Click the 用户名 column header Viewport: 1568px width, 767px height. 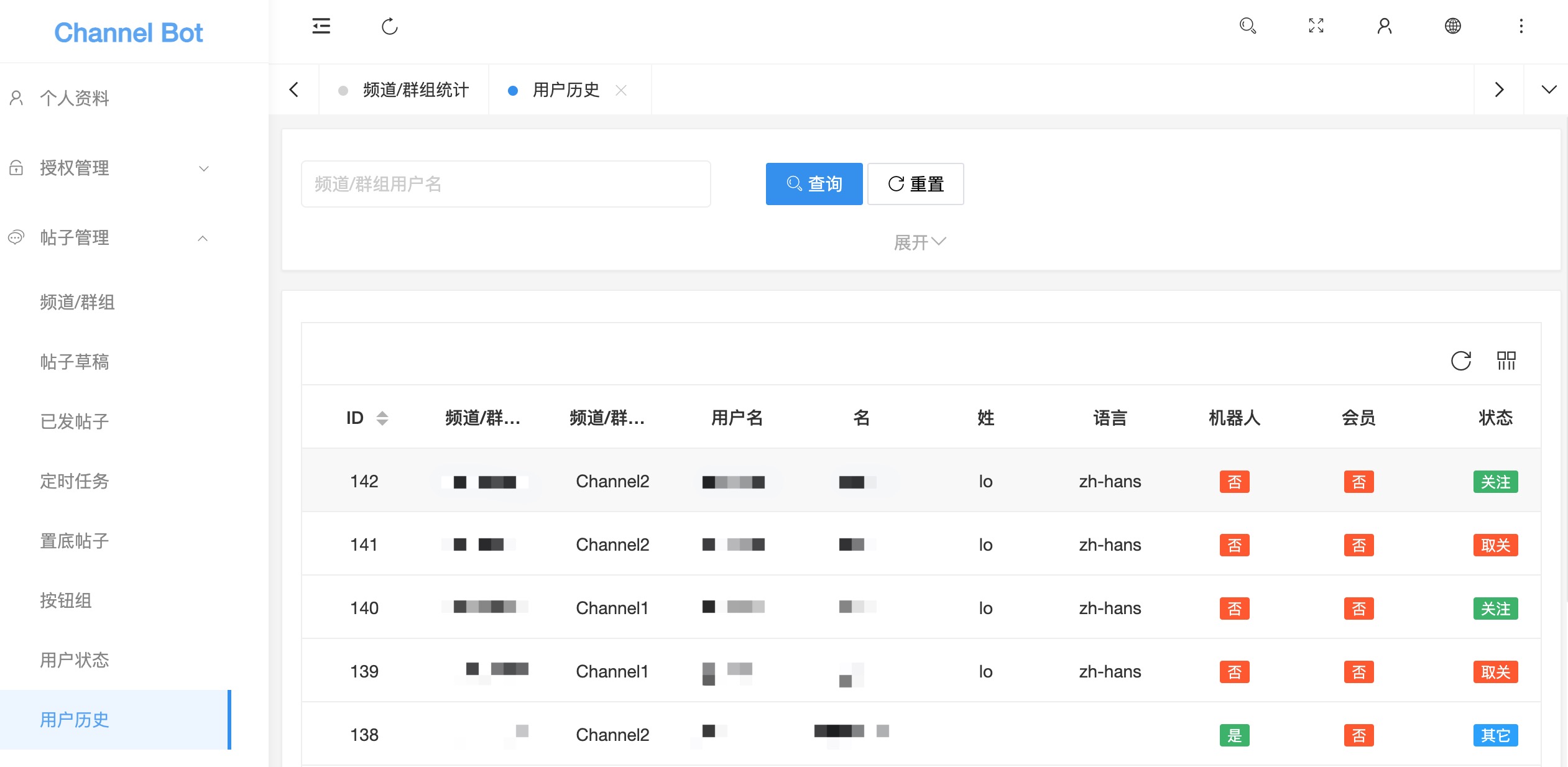[737, 418]
